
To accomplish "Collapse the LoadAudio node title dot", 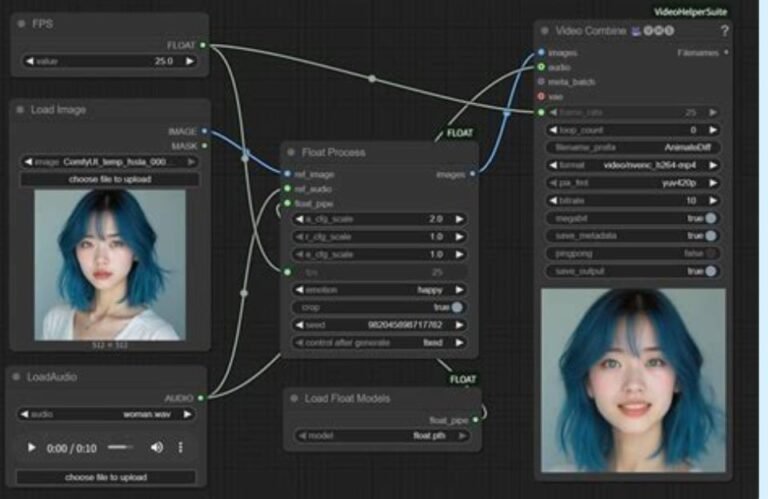I will coord(17,377).
